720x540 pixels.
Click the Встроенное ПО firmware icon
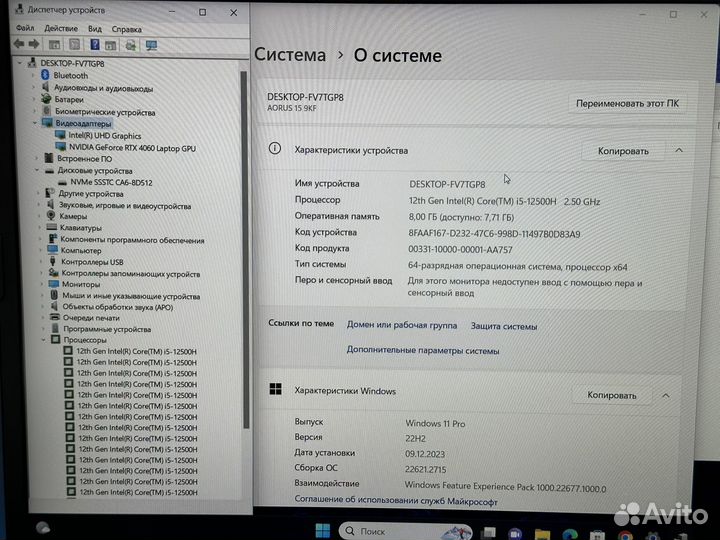(49, 158)
